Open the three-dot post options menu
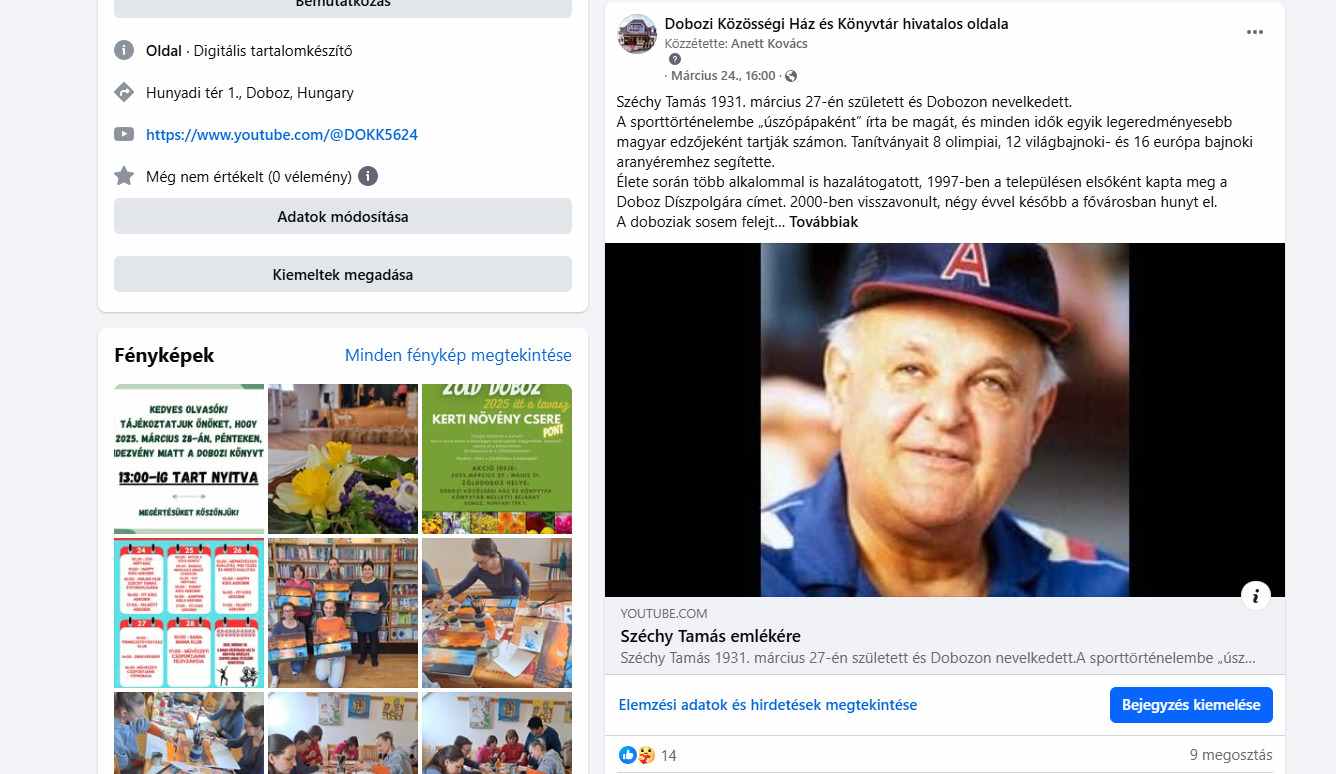The image size is (1336, 774). click(x=1254, y=33)
